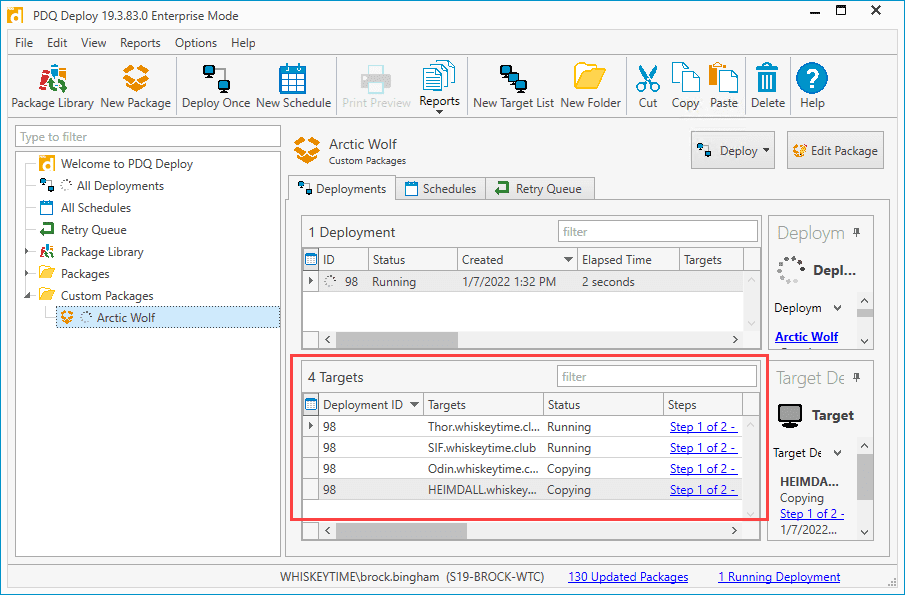Open Step 1 of 2 link for Thor
The width and height of the screenshot is (905, 595).
(x=703, y=427)
